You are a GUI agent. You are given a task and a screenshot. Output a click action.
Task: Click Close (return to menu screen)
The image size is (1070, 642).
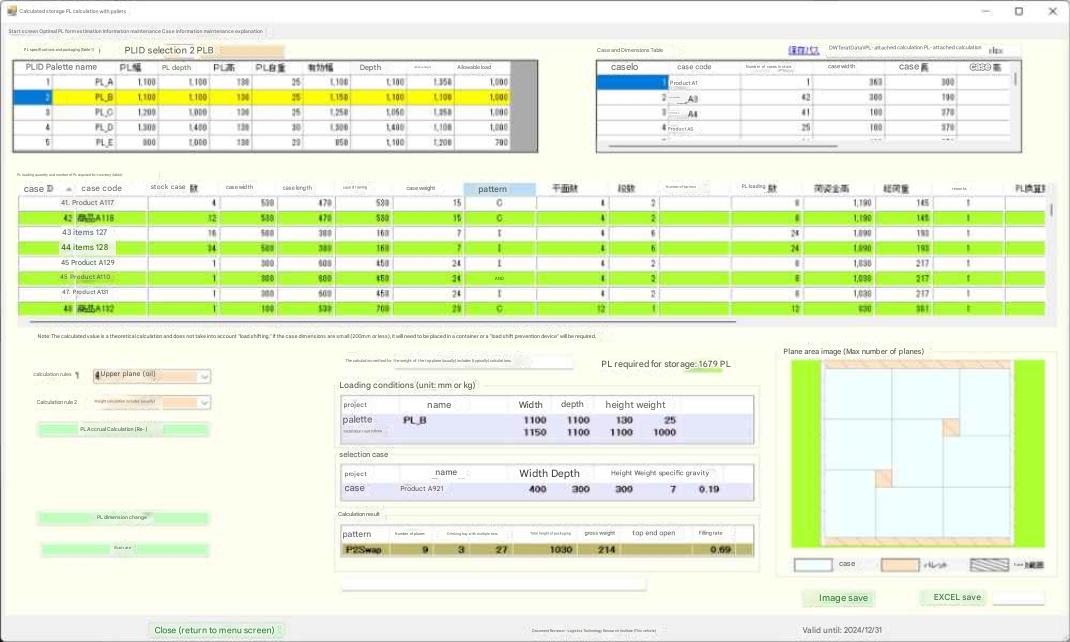[x=215, y=630]
